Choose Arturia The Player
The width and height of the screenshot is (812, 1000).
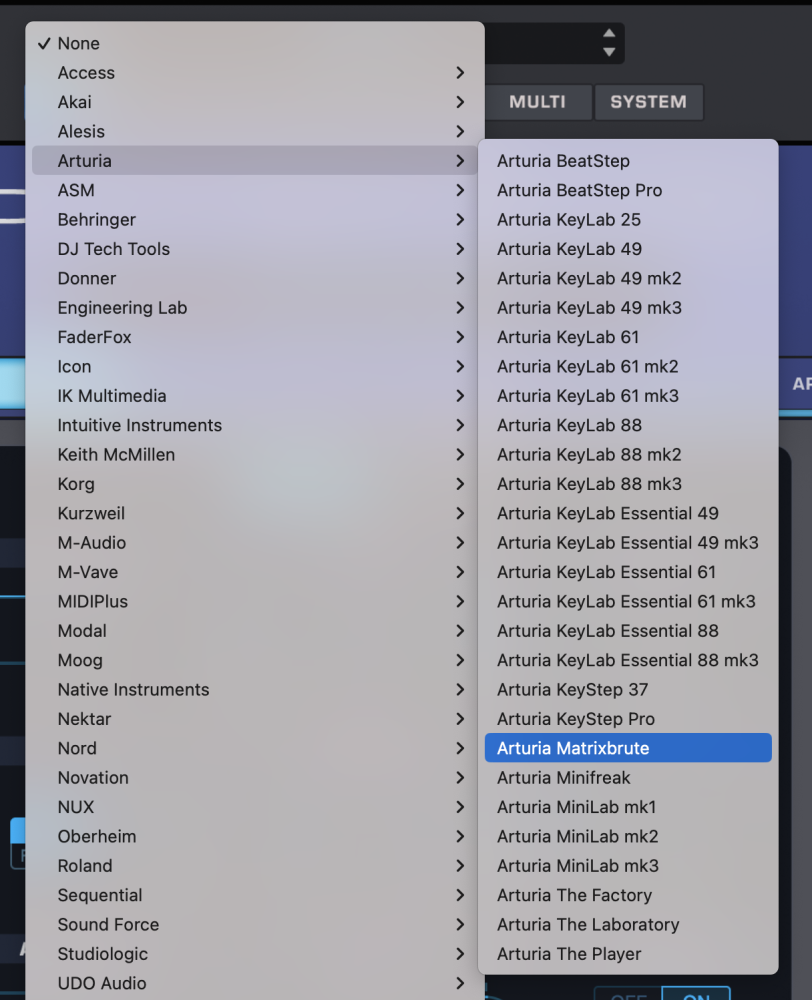(628, 953)
